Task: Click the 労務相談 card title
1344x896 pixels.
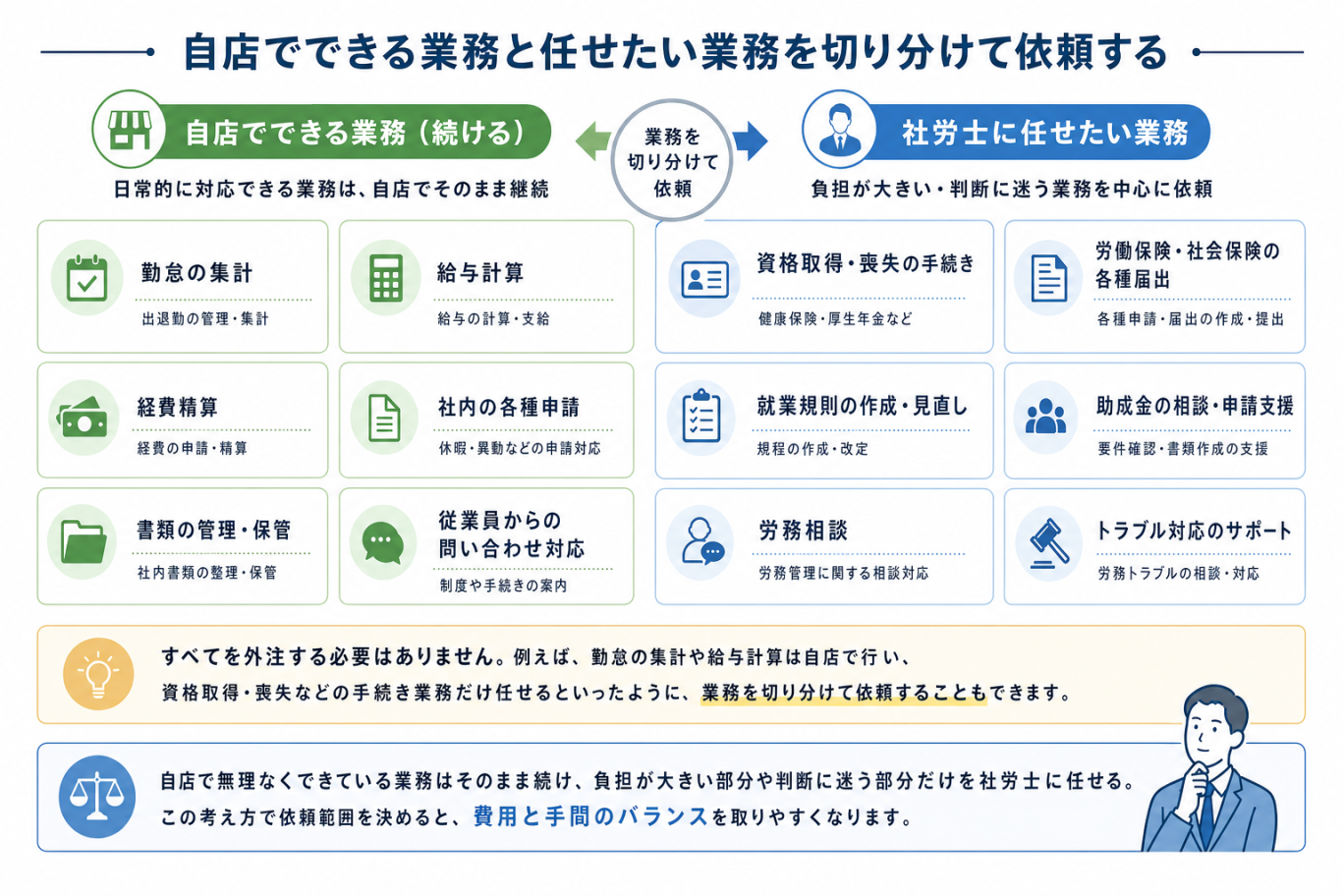Action: [803, 531]
